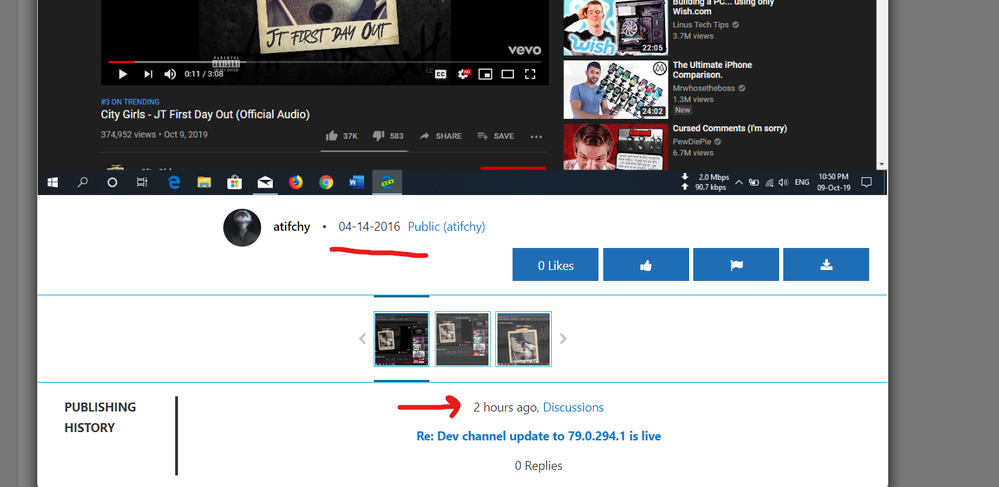Open Public (atifchy) link

point(447,226)
